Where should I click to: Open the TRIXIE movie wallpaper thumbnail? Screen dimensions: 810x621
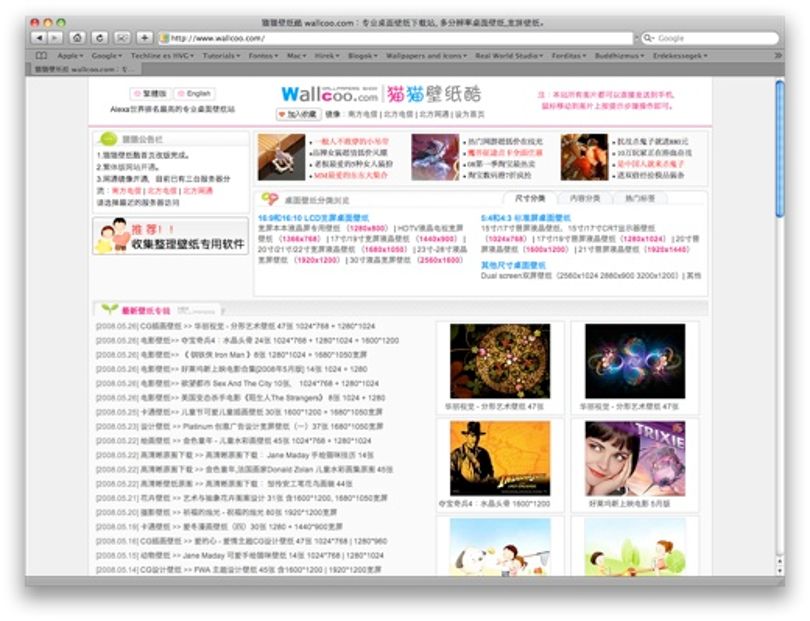click(635, 458)
